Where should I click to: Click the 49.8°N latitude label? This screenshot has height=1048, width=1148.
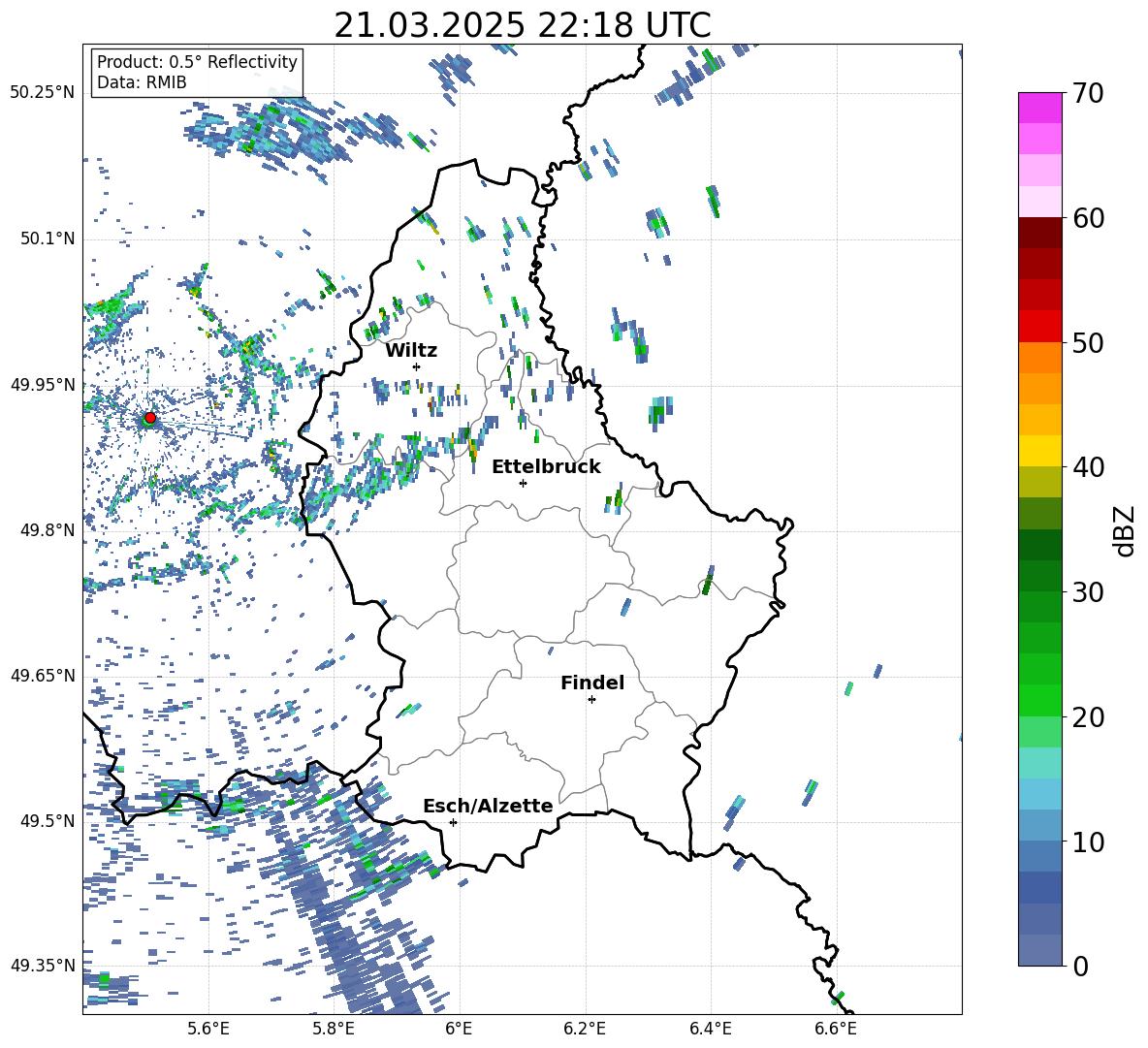click(x=47, y=530)
